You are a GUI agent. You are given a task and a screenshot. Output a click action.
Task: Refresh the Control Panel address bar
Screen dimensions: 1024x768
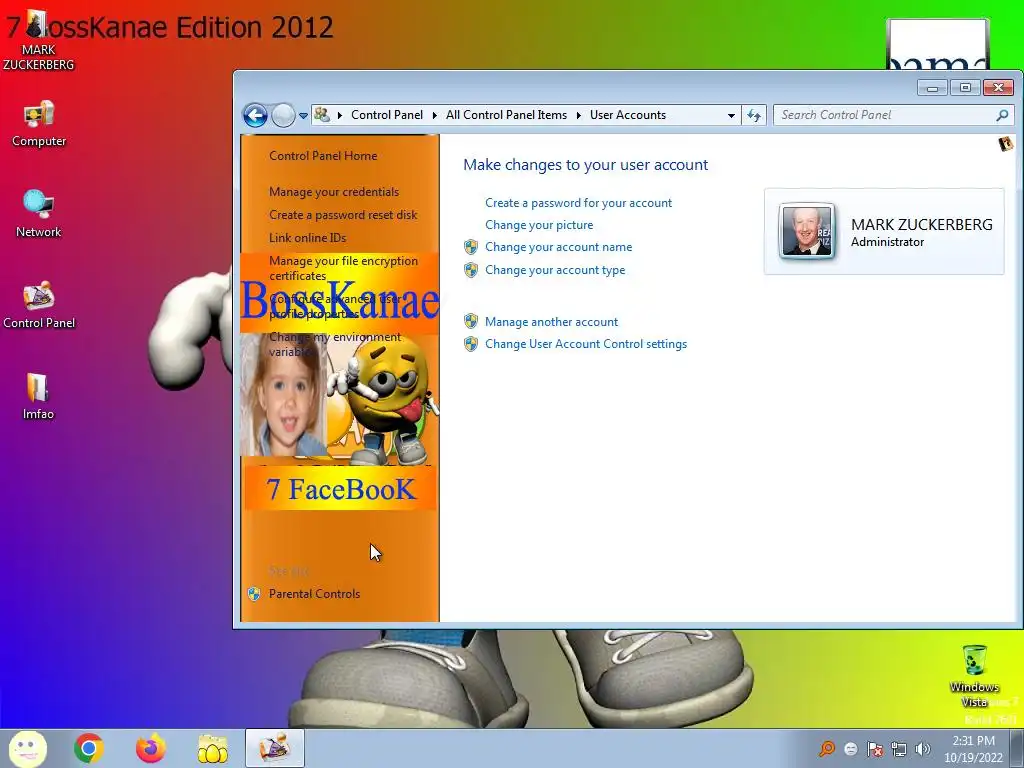click(x=754, y=116)
